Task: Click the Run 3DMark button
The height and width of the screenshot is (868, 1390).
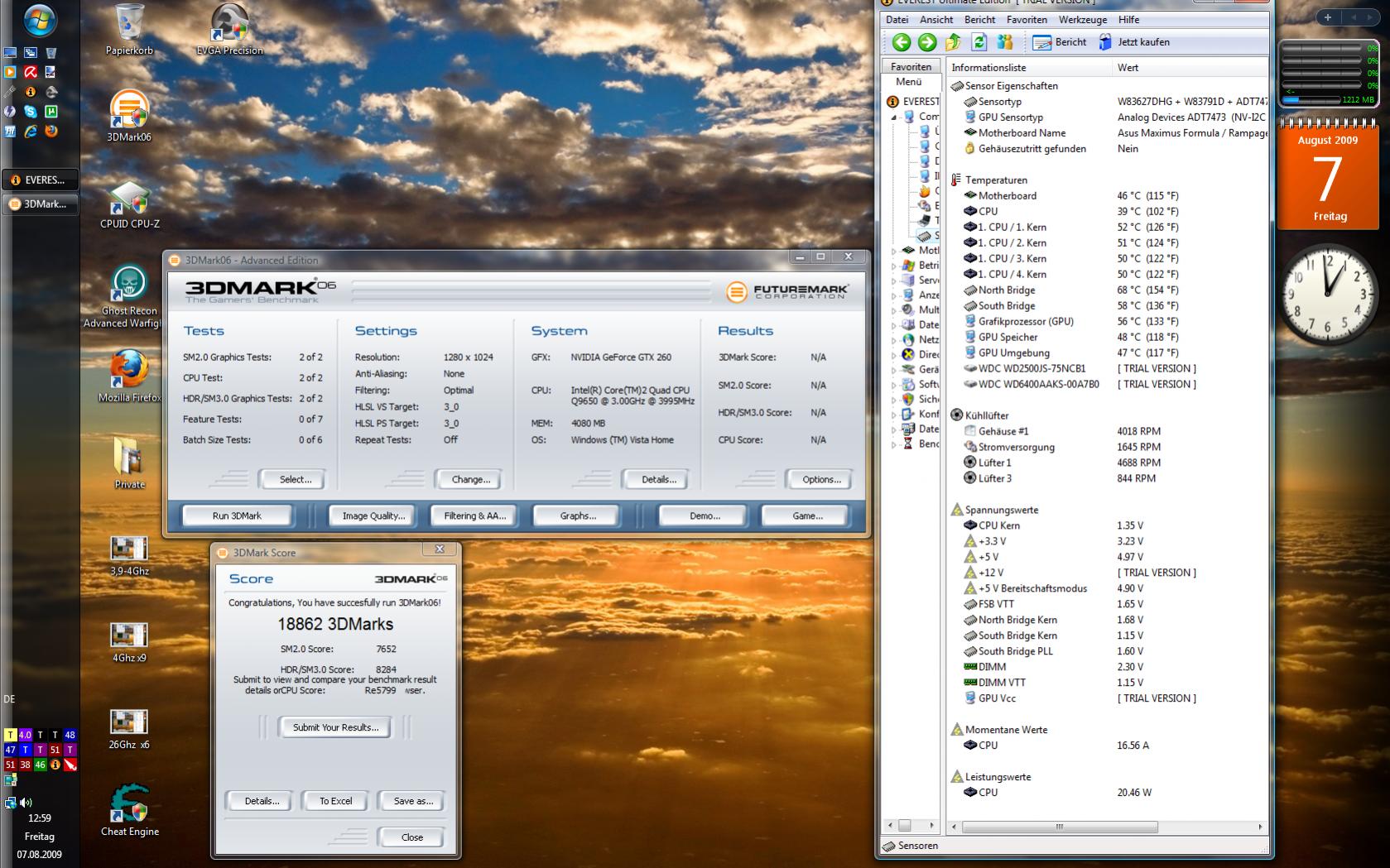Action: click(x=237, y=516)
